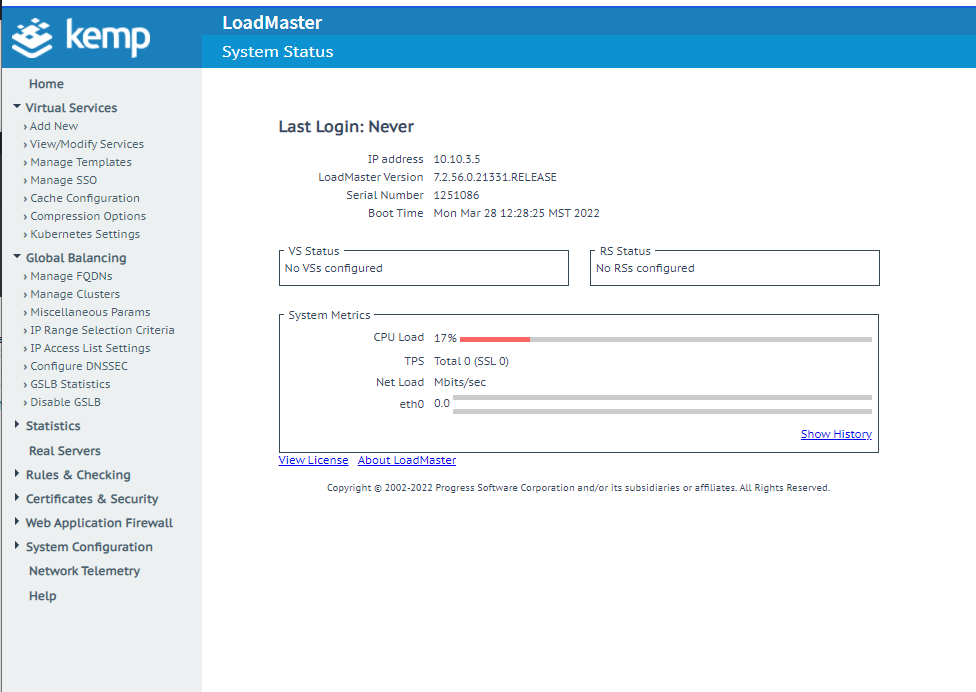Open the System Configuration menu label

click(x=89, y=548)
